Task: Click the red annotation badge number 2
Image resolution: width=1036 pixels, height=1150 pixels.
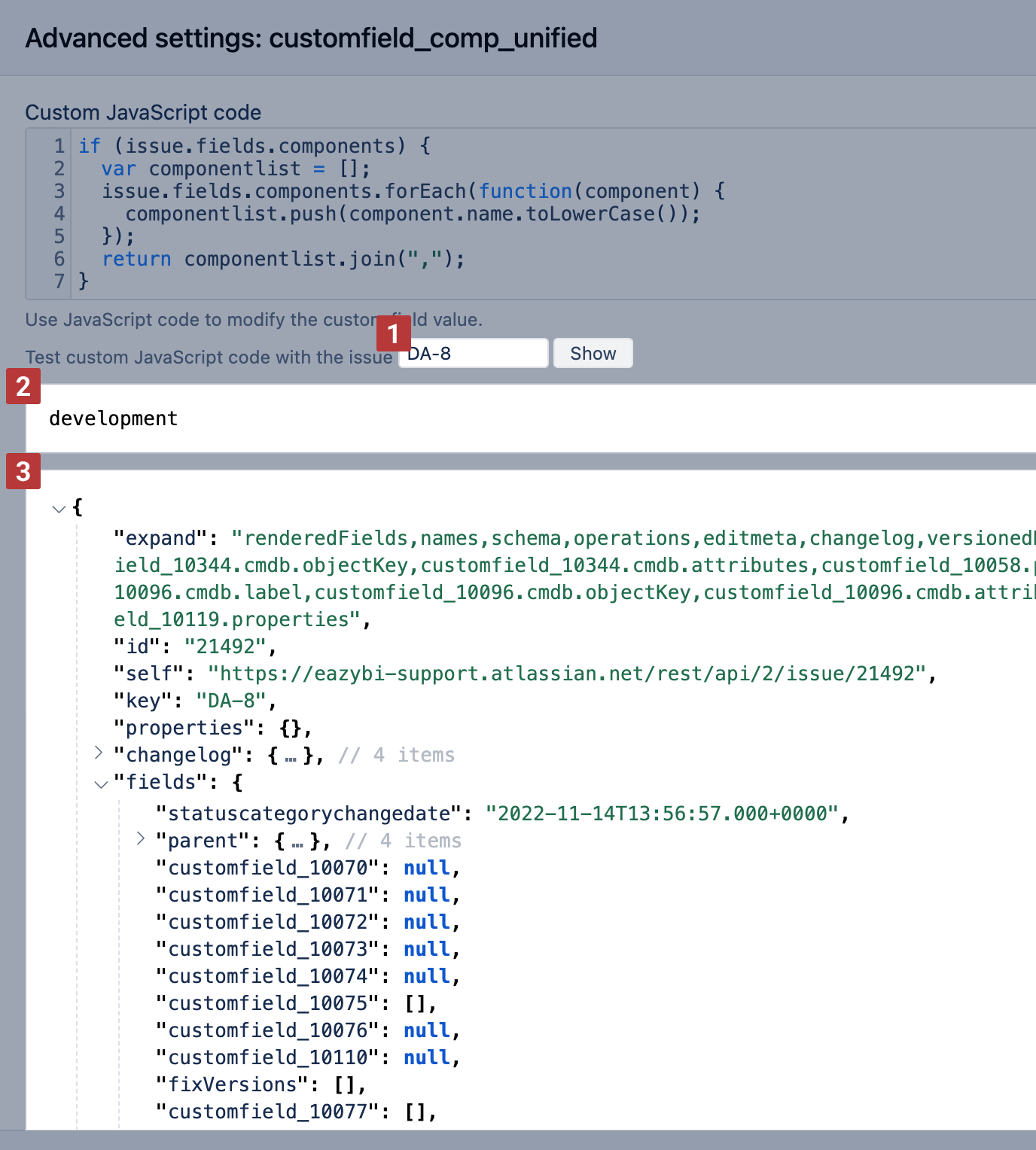Action: 23,386
